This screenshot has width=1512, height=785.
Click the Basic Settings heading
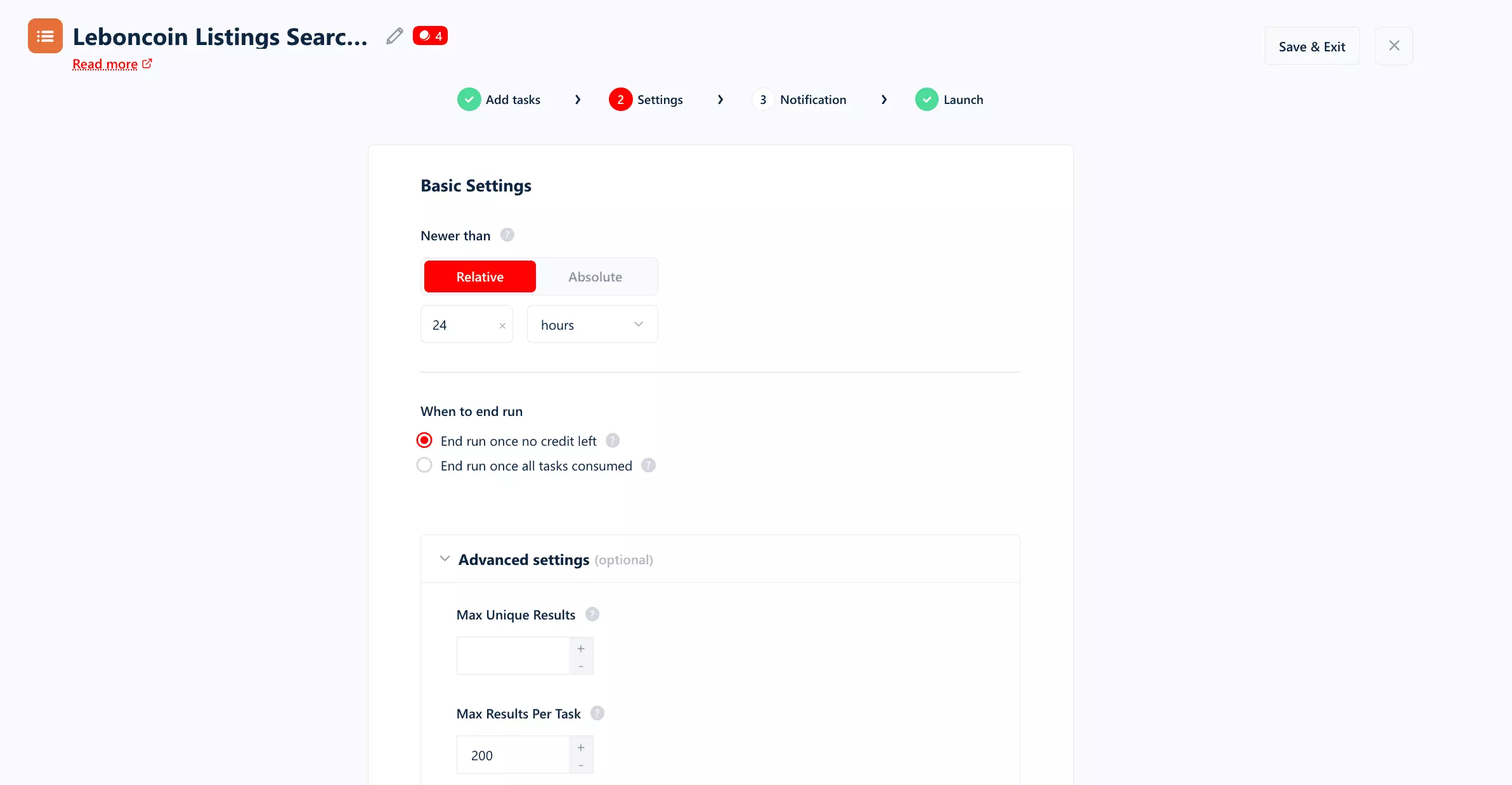click(476, 185)
